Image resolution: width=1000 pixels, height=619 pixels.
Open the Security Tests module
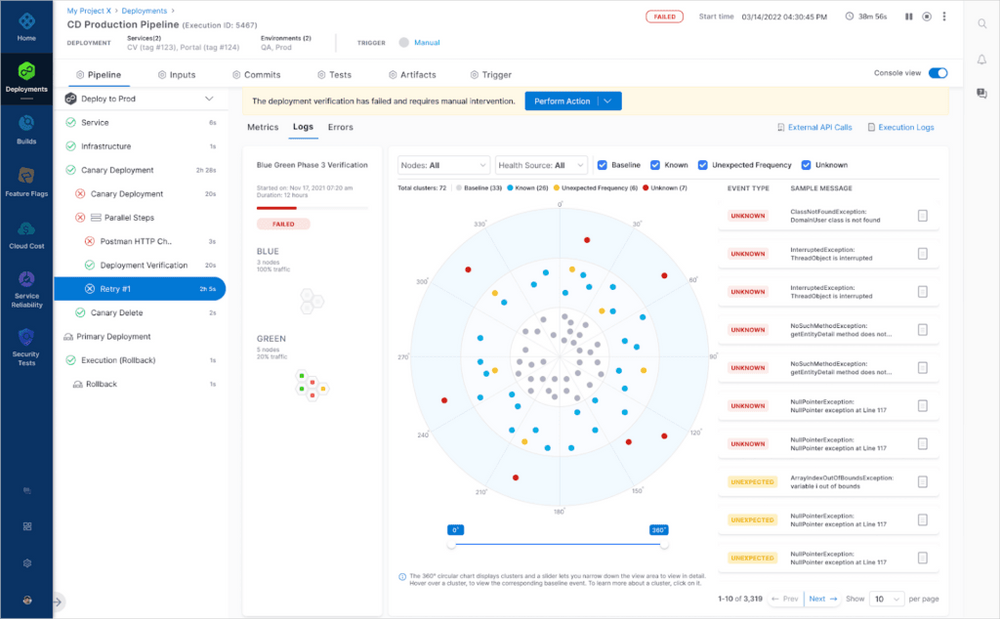pyautogui.click(x=26, y=347)
